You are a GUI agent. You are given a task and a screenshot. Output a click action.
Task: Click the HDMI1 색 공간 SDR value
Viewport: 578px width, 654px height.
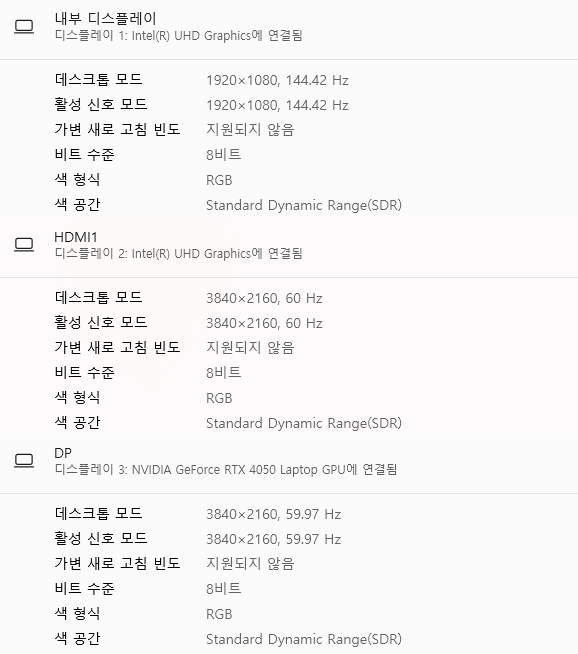pos(304,423)
